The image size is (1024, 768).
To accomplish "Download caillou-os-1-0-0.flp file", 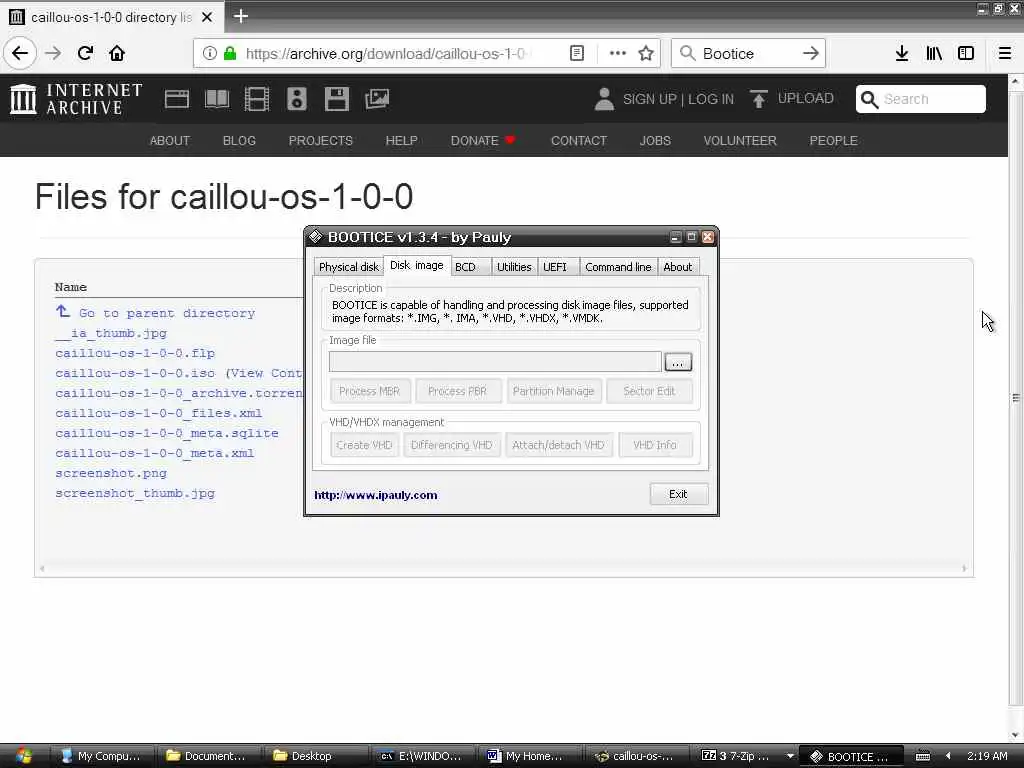I will [x=135, y=353].
